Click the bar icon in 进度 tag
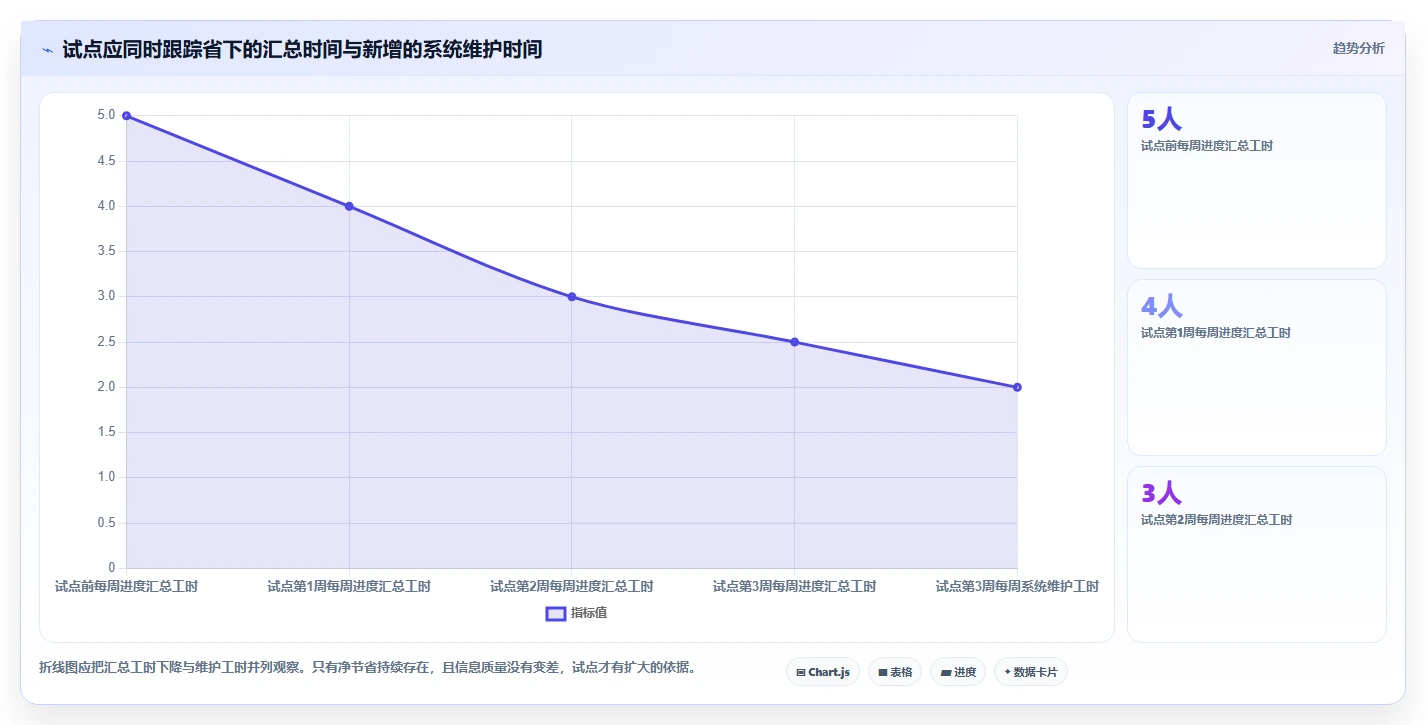The height and width of the screenshot is (725, 1426). (x=945, y=673)
